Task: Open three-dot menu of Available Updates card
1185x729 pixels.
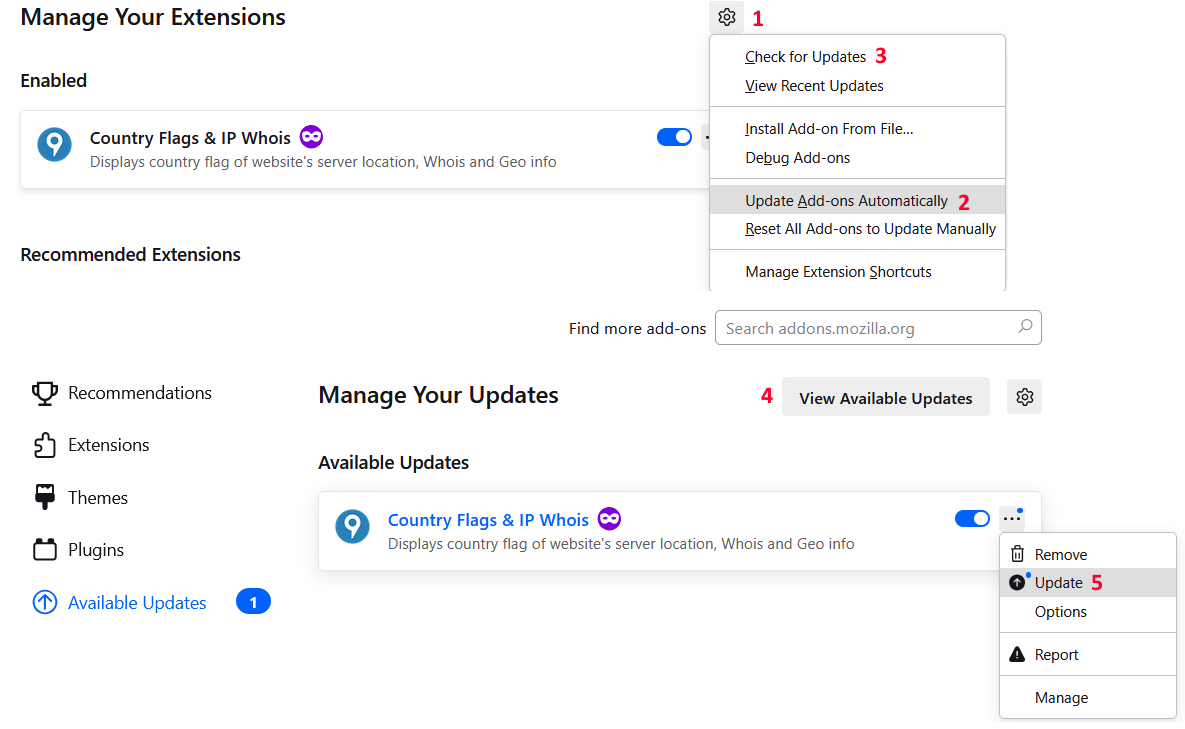Action: click(x=1012, y=518)
